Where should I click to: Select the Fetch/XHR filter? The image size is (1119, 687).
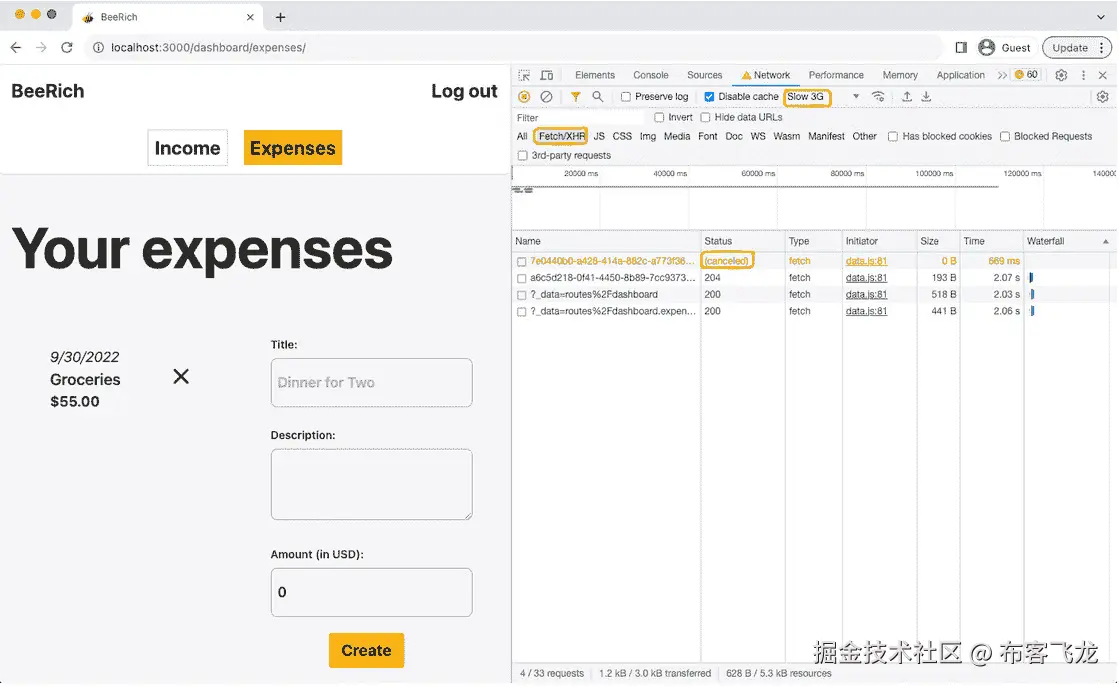point(560,136)
